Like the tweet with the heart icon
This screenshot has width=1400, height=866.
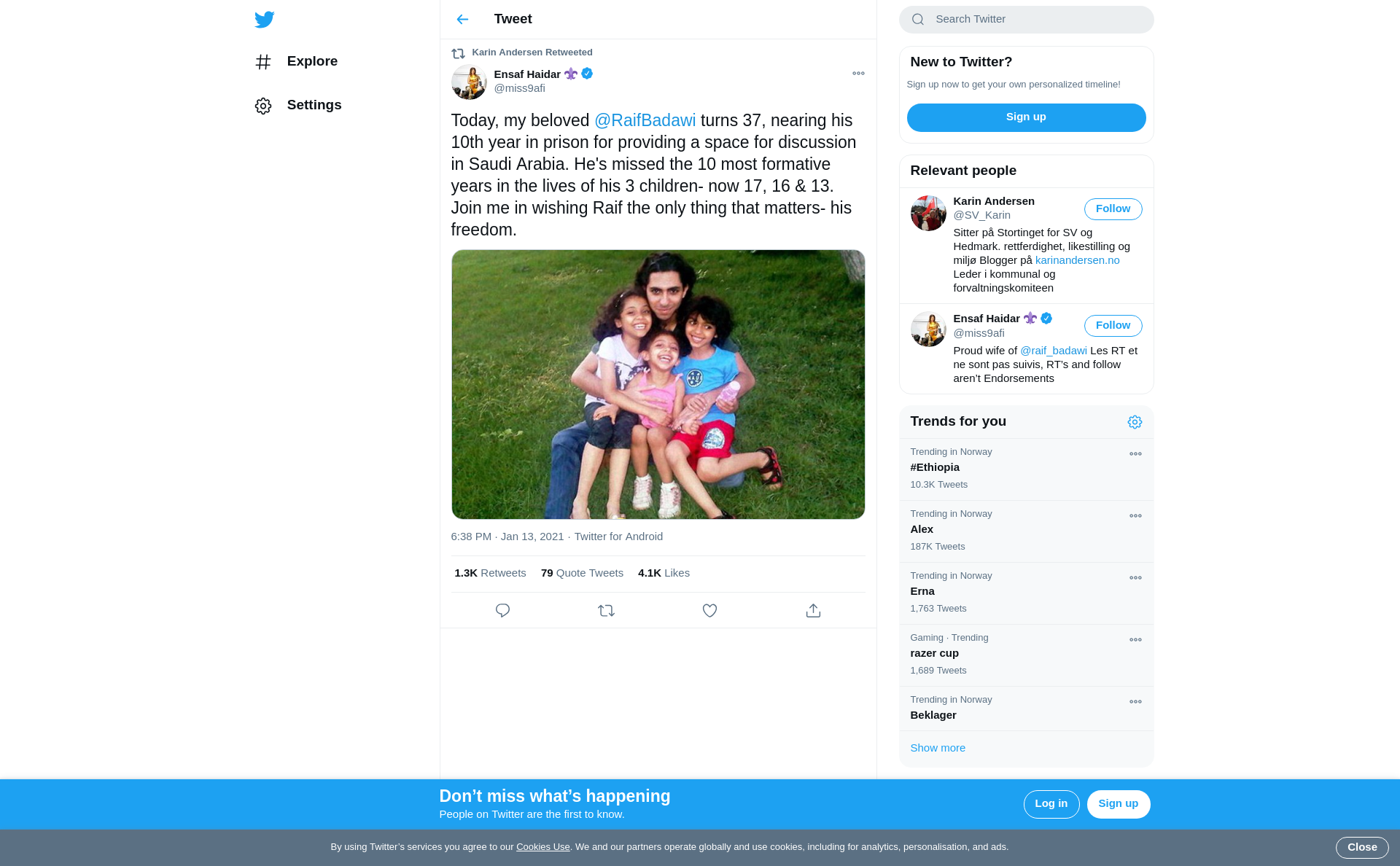click(709, 611)
